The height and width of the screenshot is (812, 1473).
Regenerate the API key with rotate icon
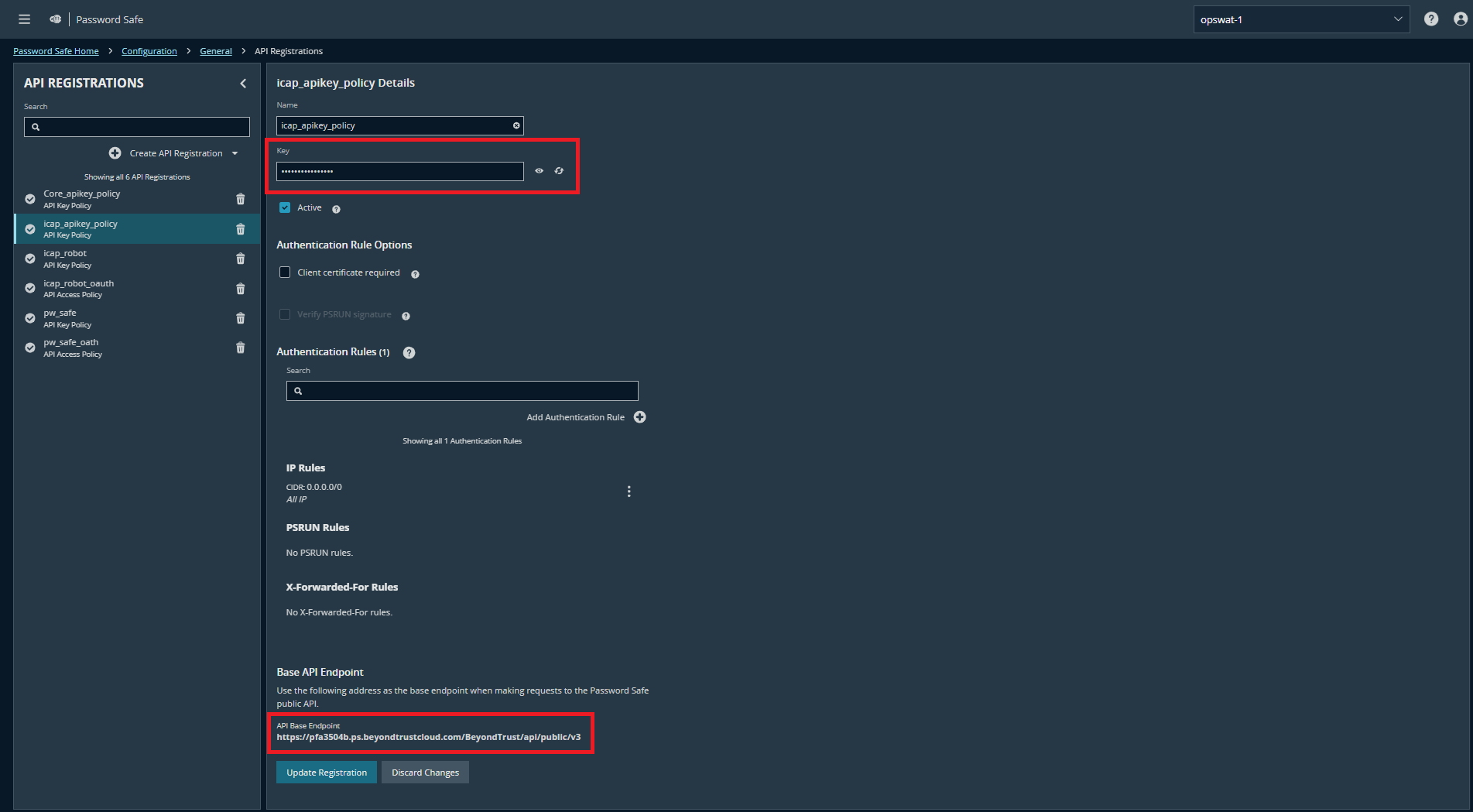coord(559,171)
